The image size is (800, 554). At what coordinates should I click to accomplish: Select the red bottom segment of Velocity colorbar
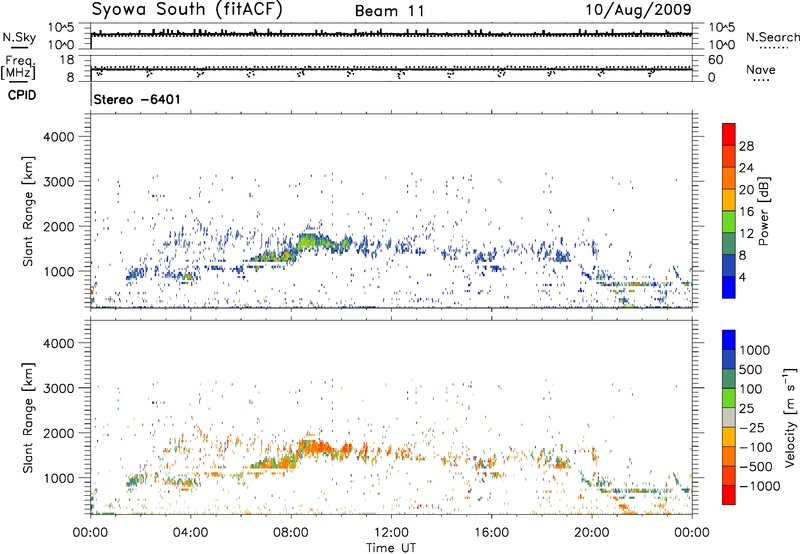tap(729, 495)
